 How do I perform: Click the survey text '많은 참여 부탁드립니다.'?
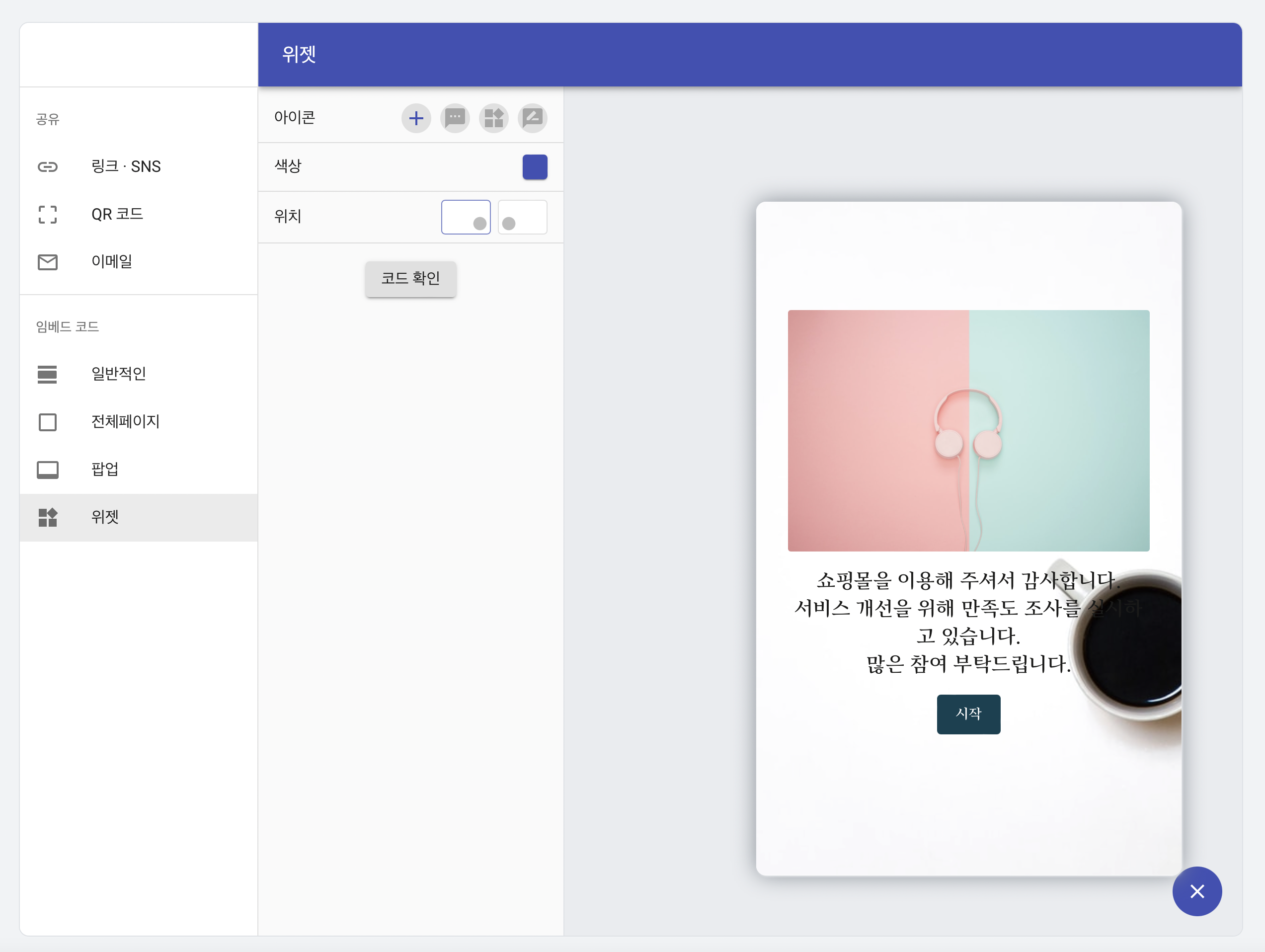[968, 664]
